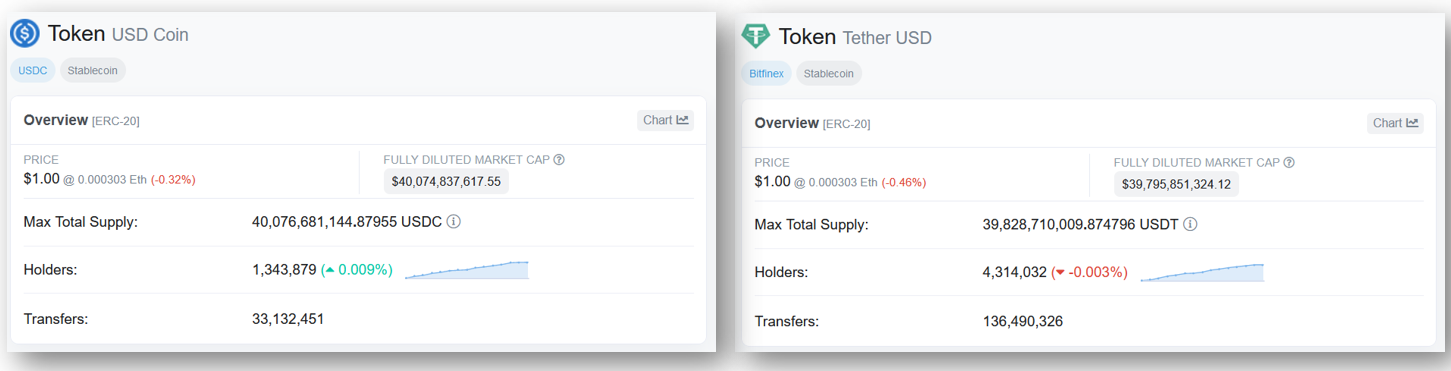Click the USD Coin token logo

(x=24, y=34)
